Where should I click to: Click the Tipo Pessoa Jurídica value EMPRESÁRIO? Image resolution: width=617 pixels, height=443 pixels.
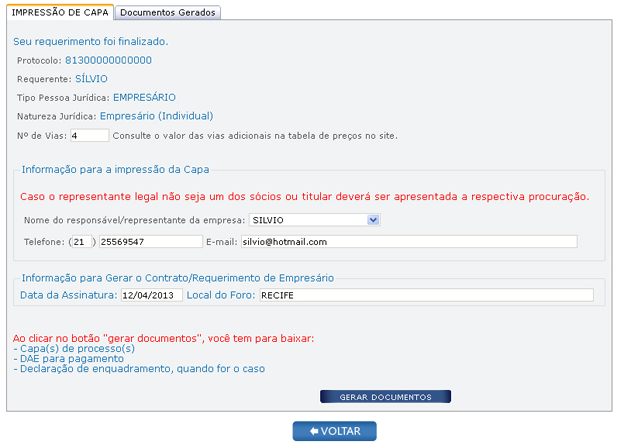point(144,97)
